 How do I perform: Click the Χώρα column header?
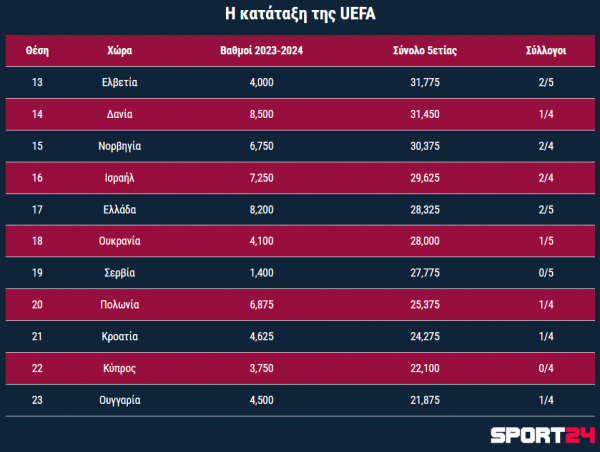tap(119, 51)
